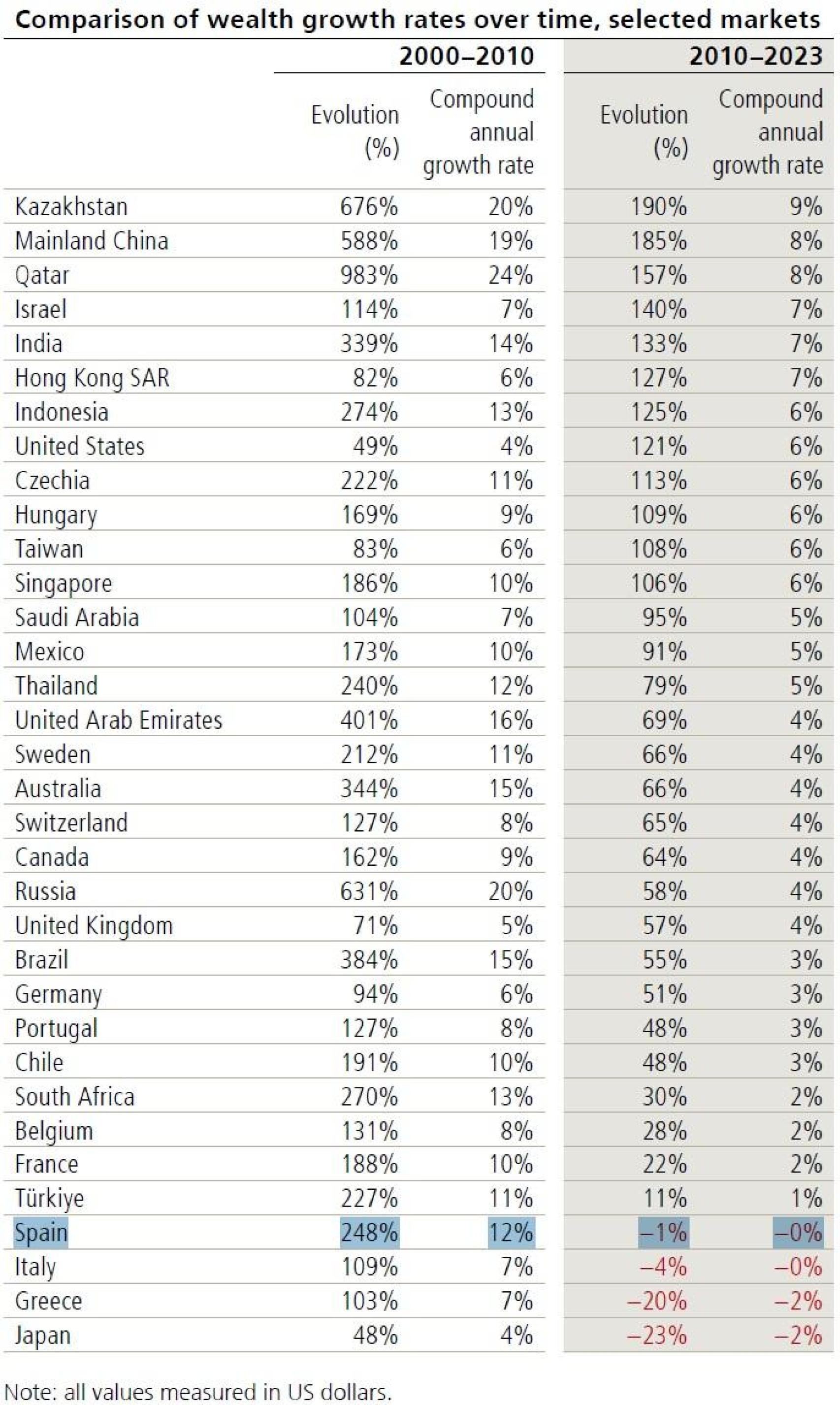Click Spain's highlighted −1% evolution value
This screenshot has height=1405, width=840.
pos(663,1232)
